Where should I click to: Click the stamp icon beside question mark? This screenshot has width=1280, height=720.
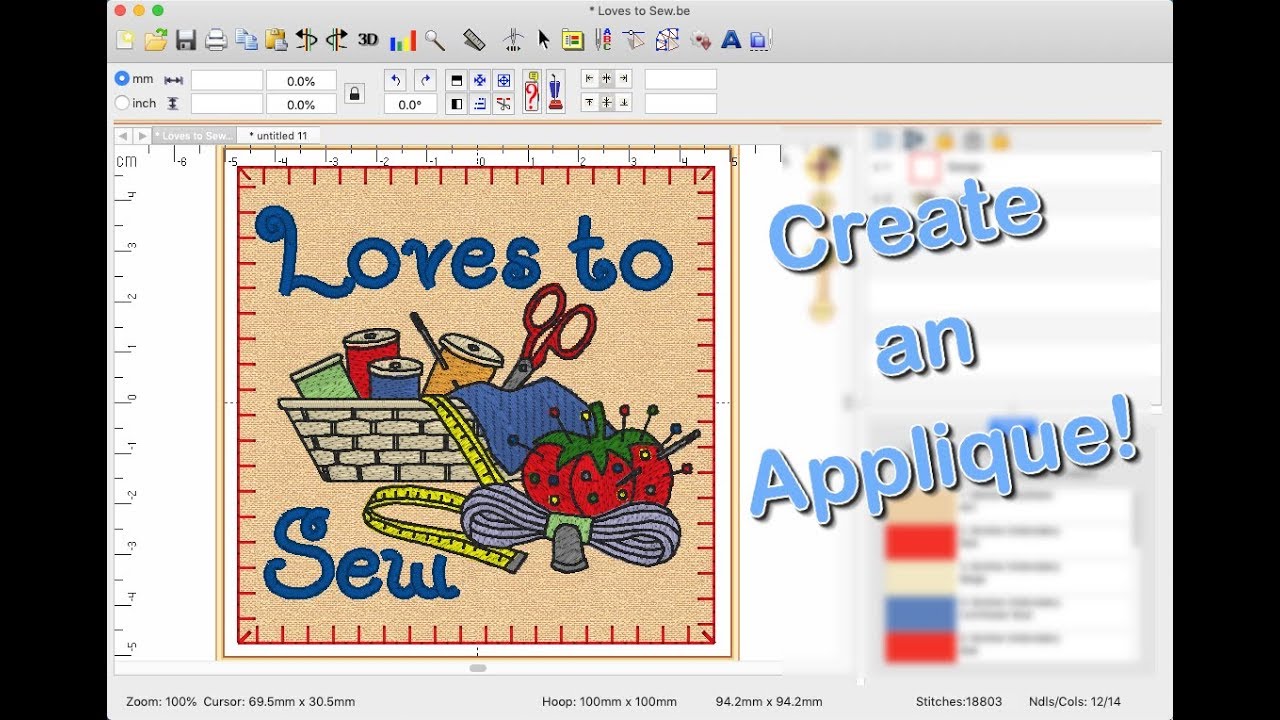[x=555, y=91]
